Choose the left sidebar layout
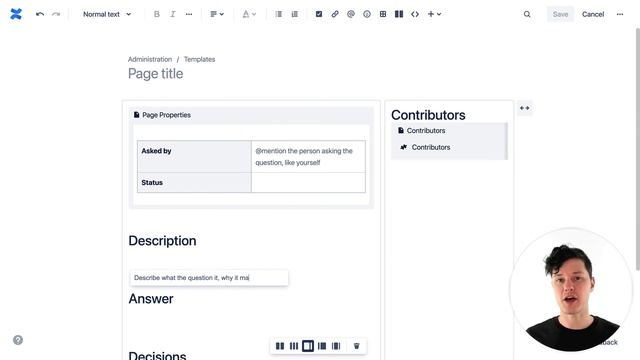The height and width of the screenshot is (360, 640). click(322, 346)
